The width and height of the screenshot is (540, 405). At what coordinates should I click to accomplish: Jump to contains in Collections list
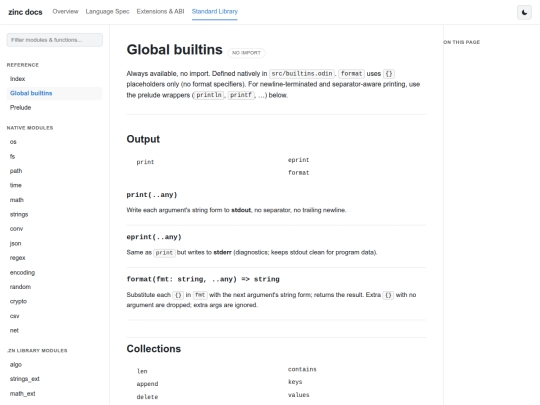pos(302,369)
